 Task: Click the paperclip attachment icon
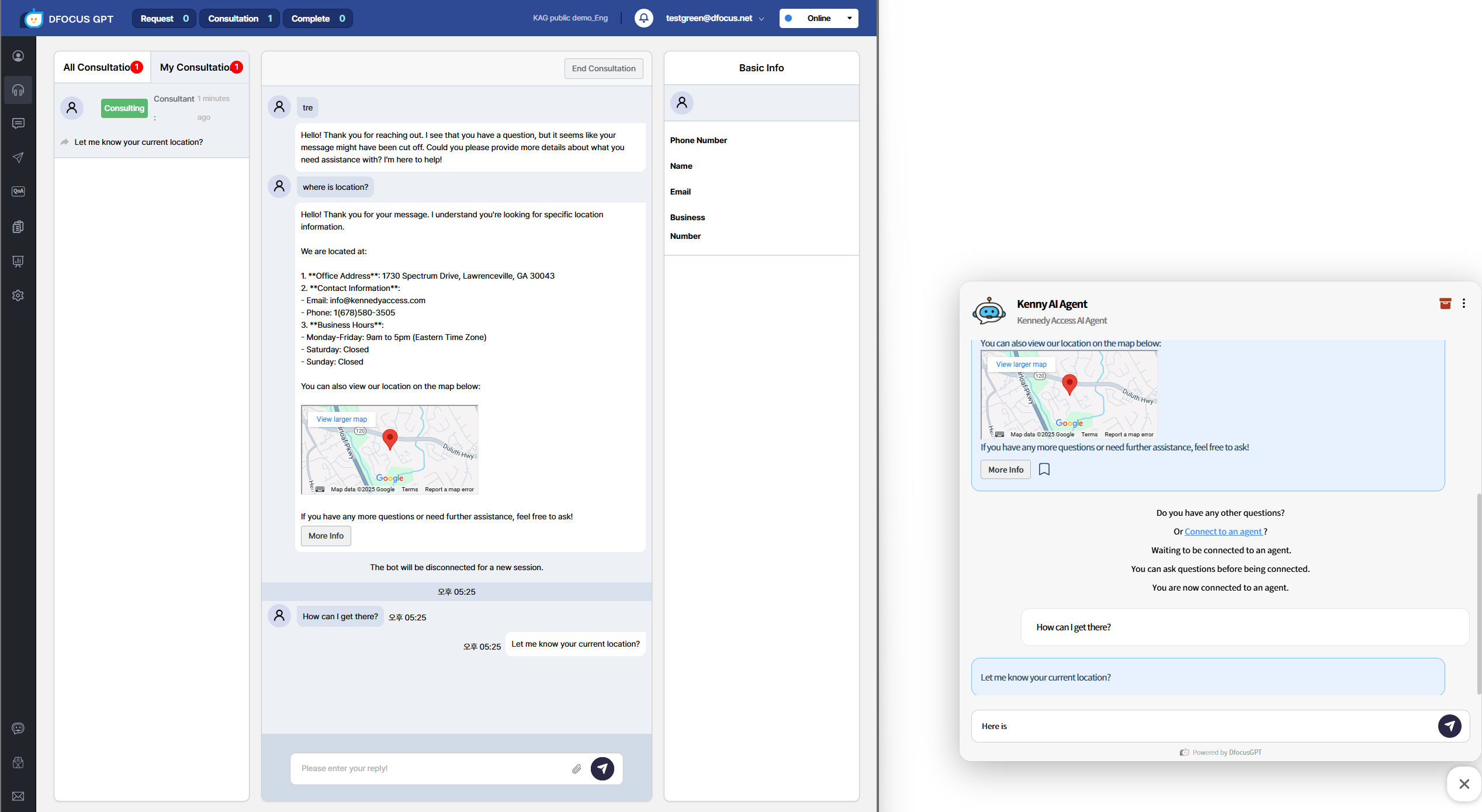pyautogui.click(x=576, y=769)
